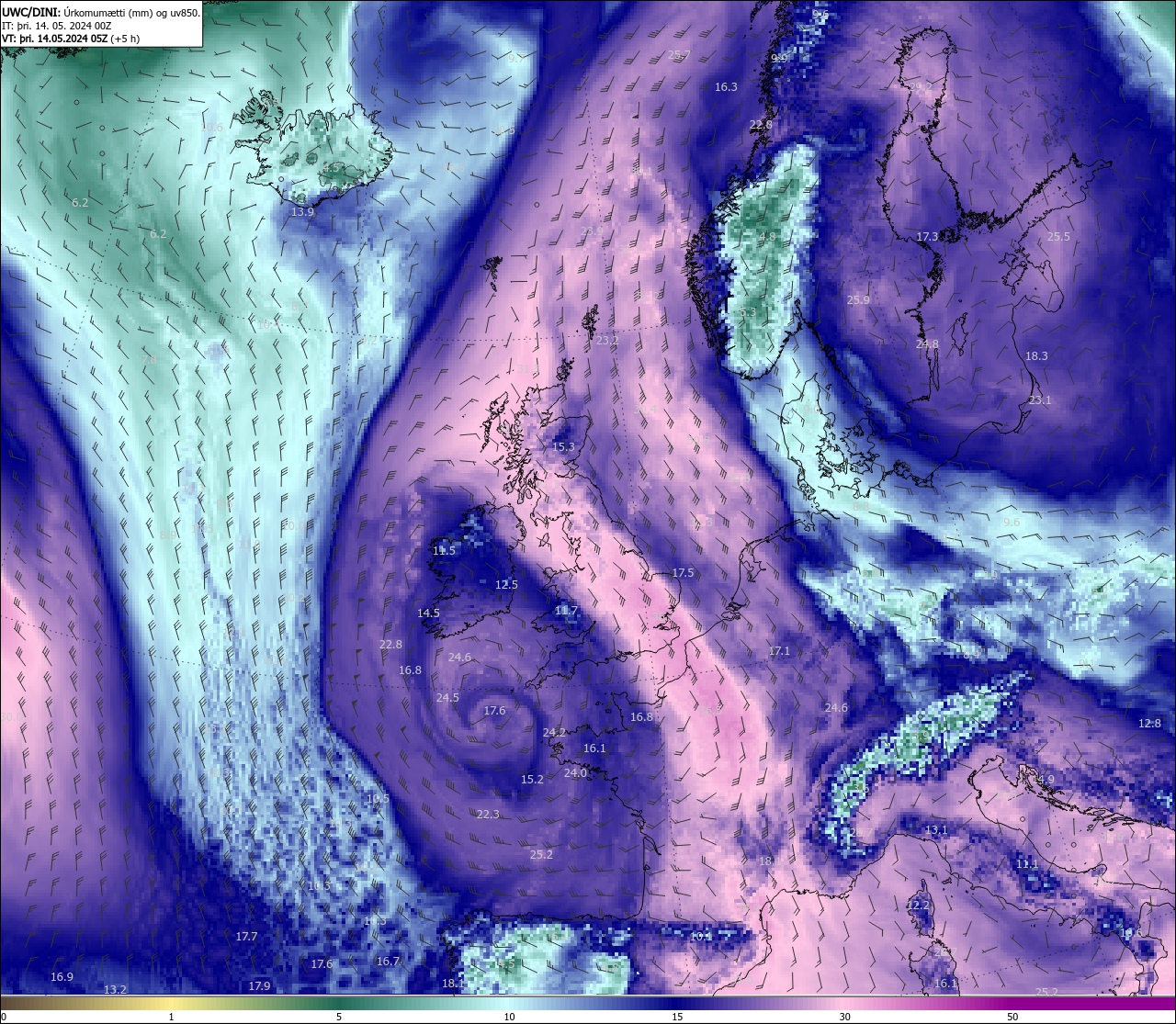Image resolution: width=1176 pixels, height=1024 pixels.
Task: Click the 15.2 value on the map
Action: (532, 780)
